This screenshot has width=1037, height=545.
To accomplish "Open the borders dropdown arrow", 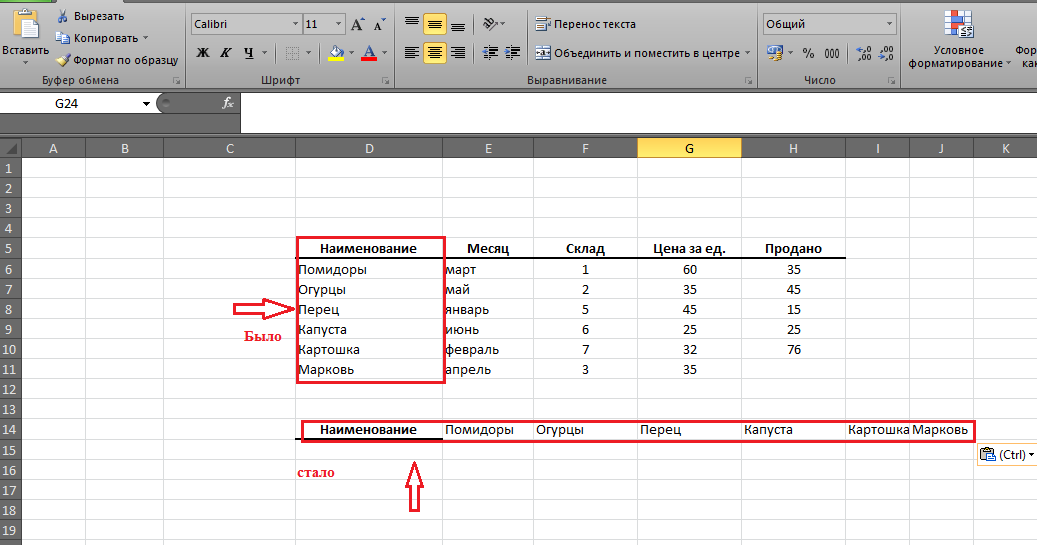I will [x=308, y=52].
